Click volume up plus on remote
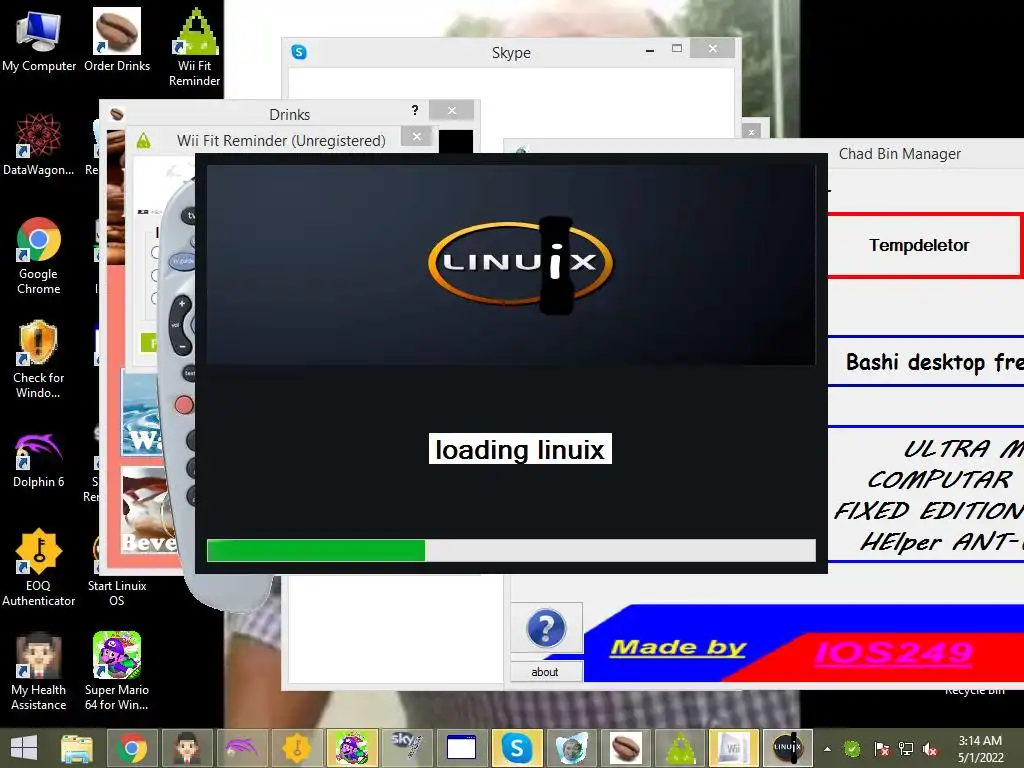This screenshot has height=768, width=1024. point(182,304)
